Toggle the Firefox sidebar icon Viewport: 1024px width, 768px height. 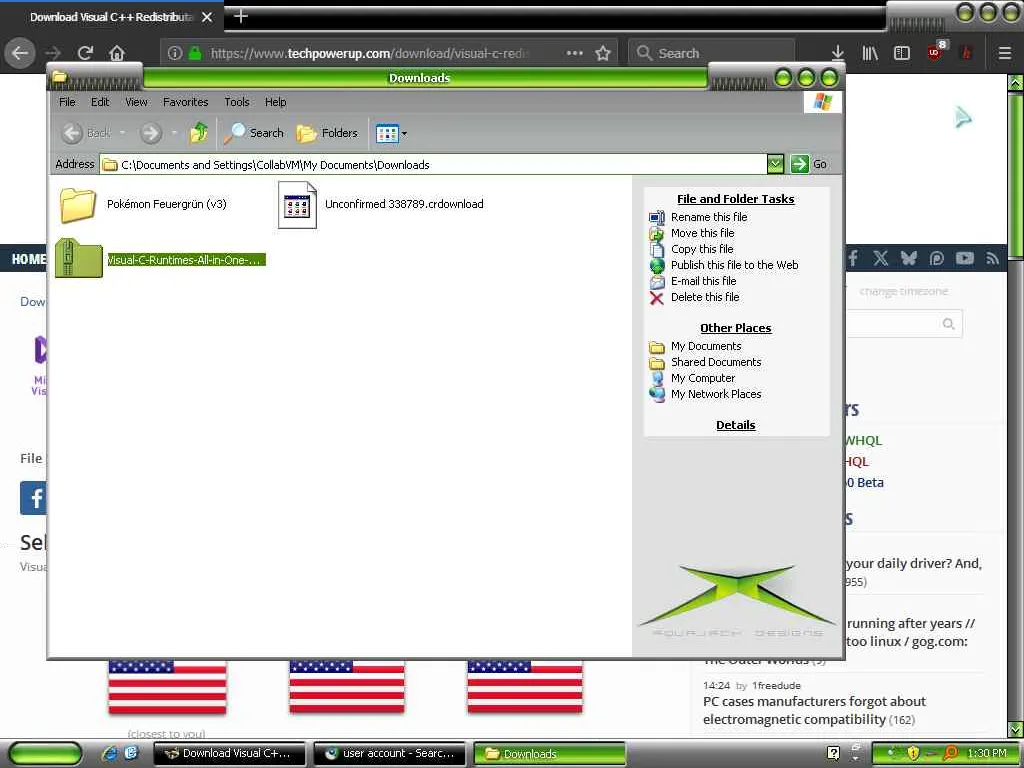pyautogui.click(x=902, y=53)
